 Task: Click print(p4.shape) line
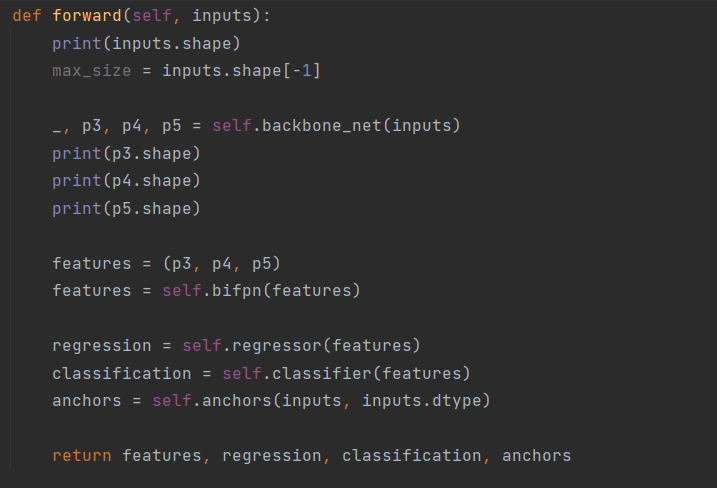[126, 181]
